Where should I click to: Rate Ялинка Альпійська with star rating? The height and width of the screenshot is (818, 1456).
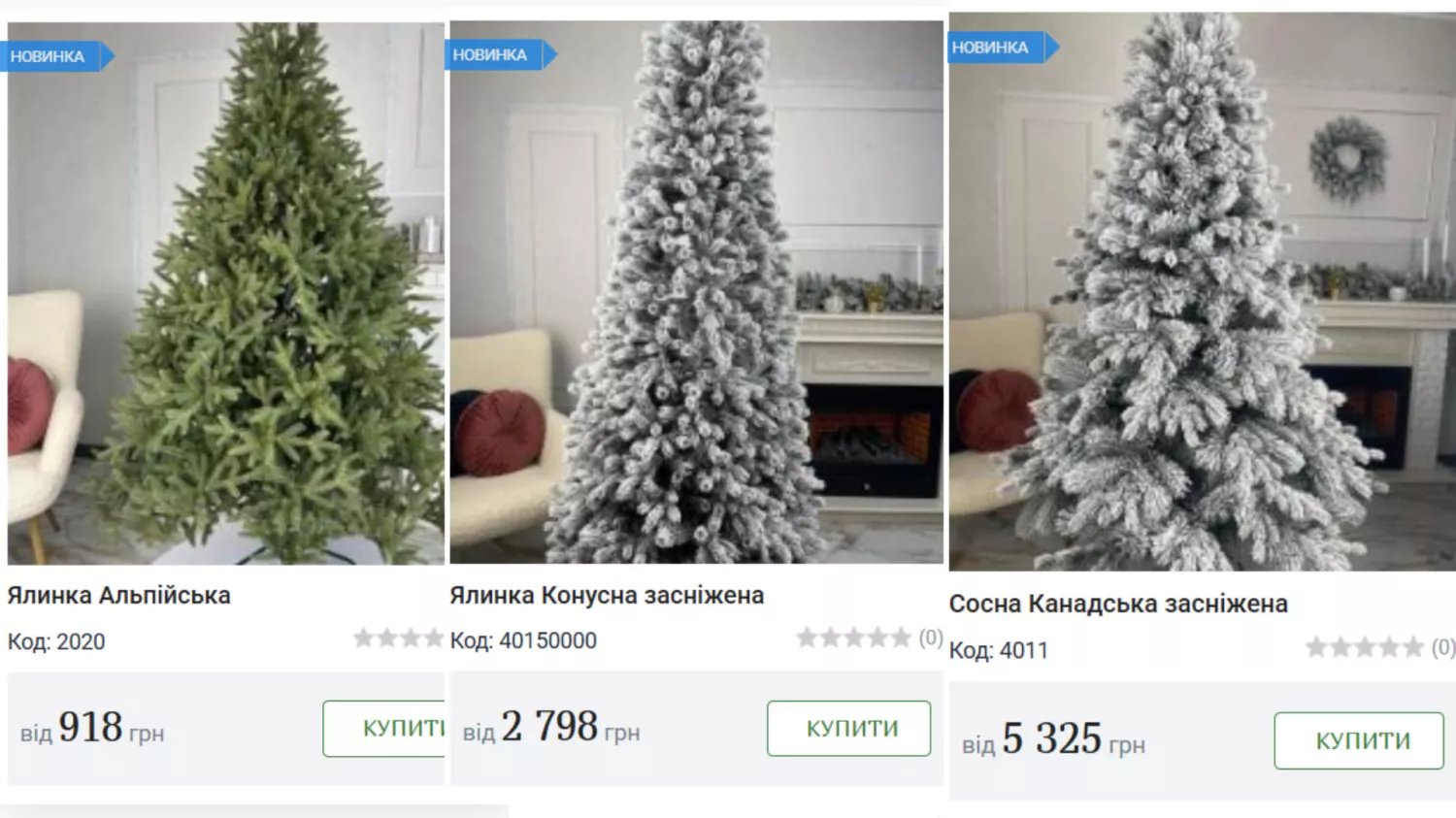tap(399, 638)
